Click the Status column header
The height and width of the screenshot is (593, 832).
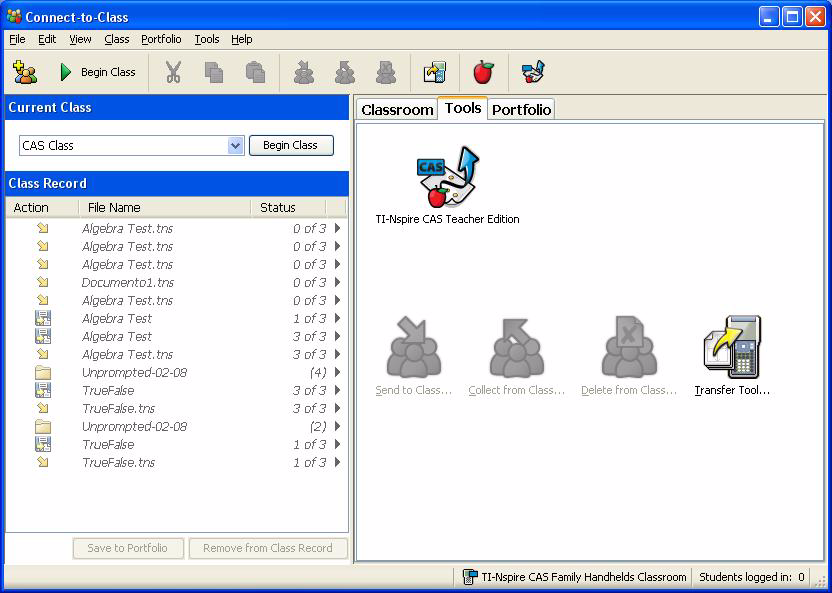(x=288, y=207)
